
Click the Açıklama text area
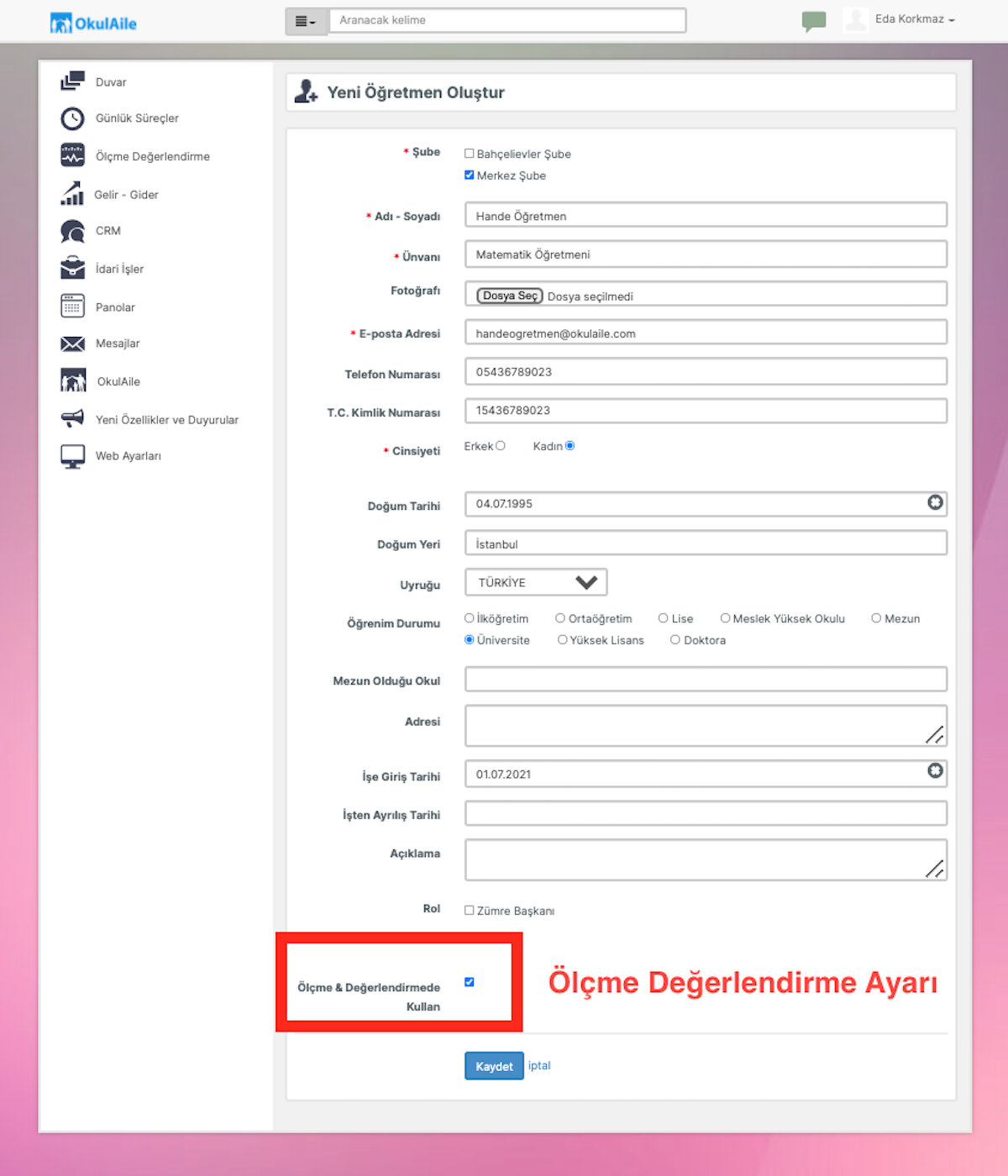[x=706, y=860]
